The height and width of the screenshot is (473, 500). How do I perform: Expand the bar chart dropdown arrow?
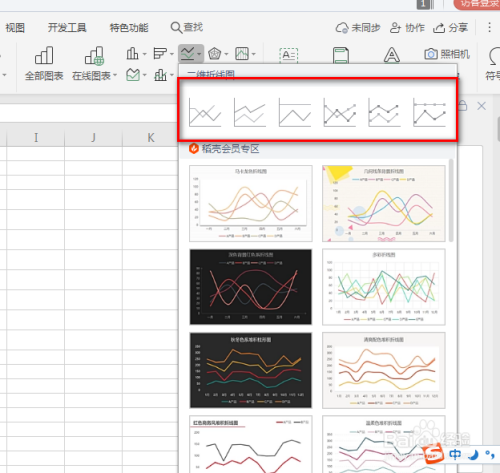(172, 54)
